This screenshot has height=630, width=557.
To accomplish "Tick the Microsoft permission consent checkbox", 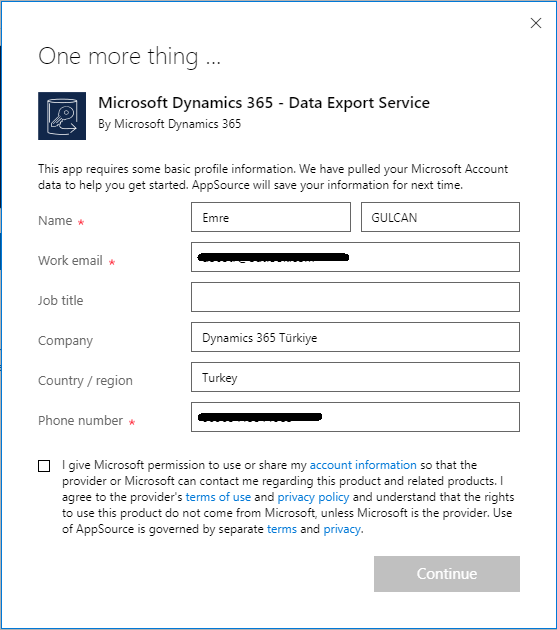I will tap(44, 466).
